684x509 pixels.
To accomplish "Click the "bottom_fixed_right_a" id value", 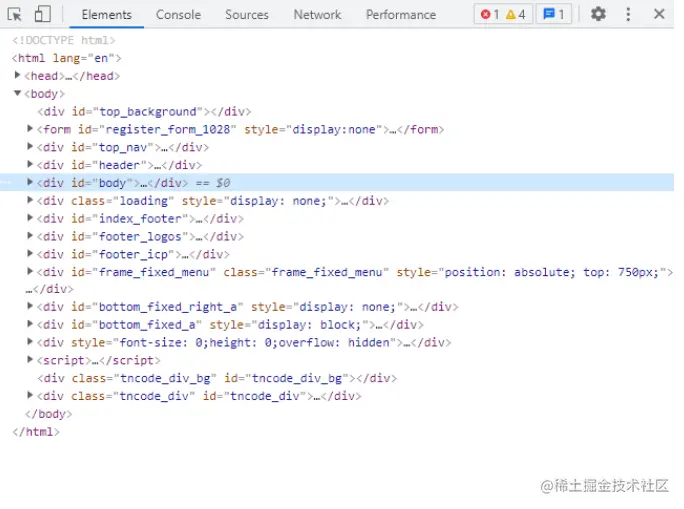I will [168, 307].
